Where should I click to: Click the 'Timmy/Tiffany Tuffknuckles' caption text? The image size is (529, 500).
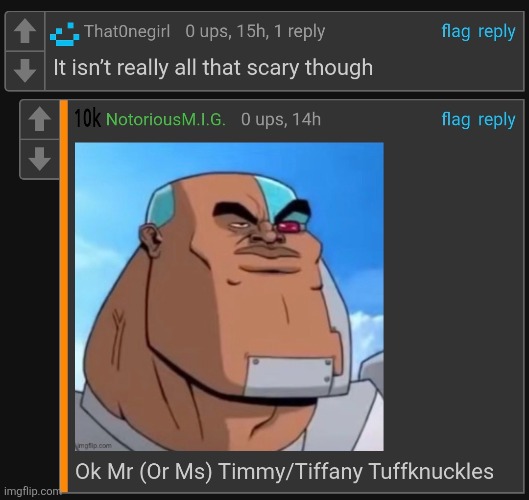click(356, 471)
